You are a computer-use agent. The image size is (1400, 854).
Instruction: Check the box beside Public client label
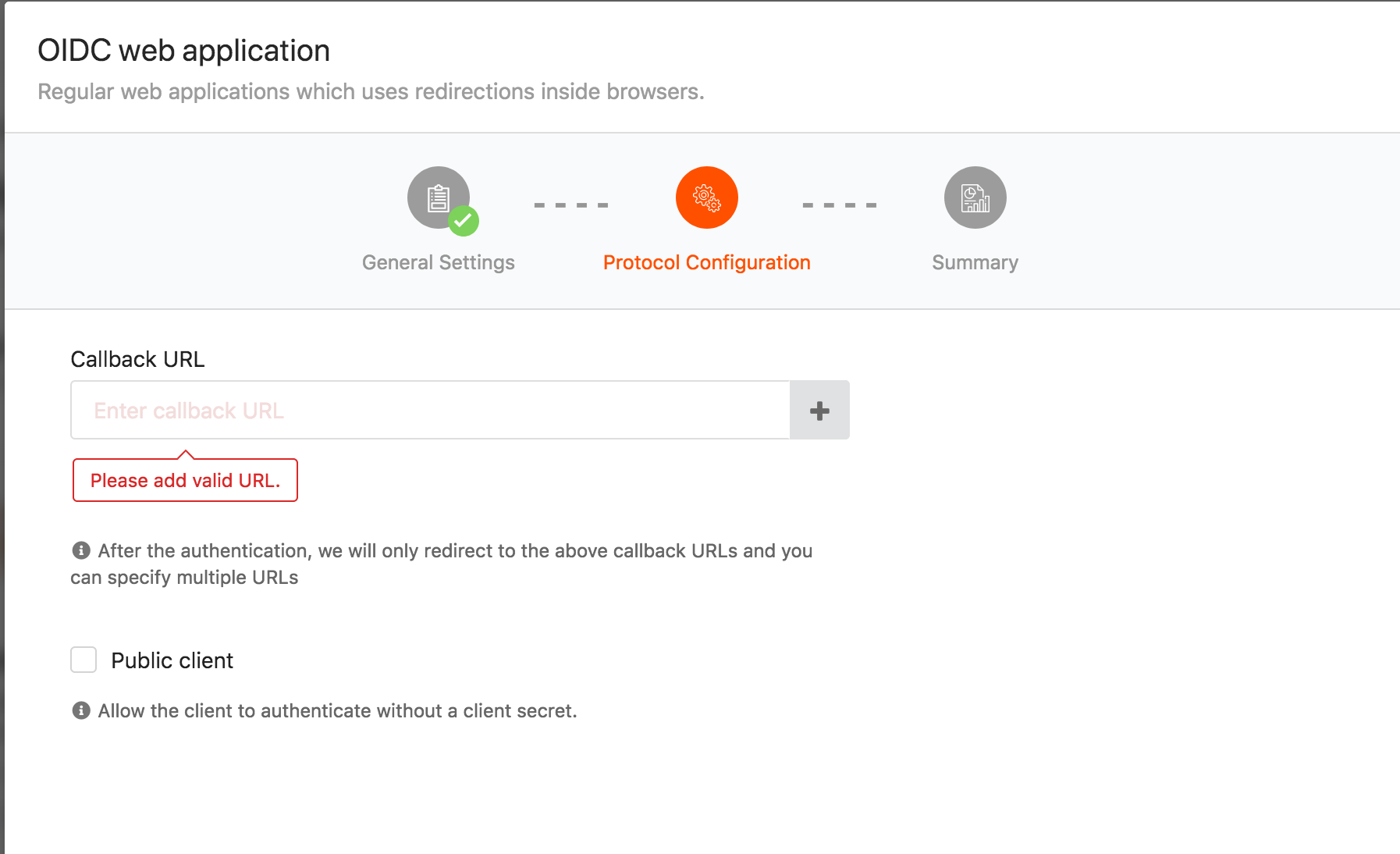[x=83, y=660]
